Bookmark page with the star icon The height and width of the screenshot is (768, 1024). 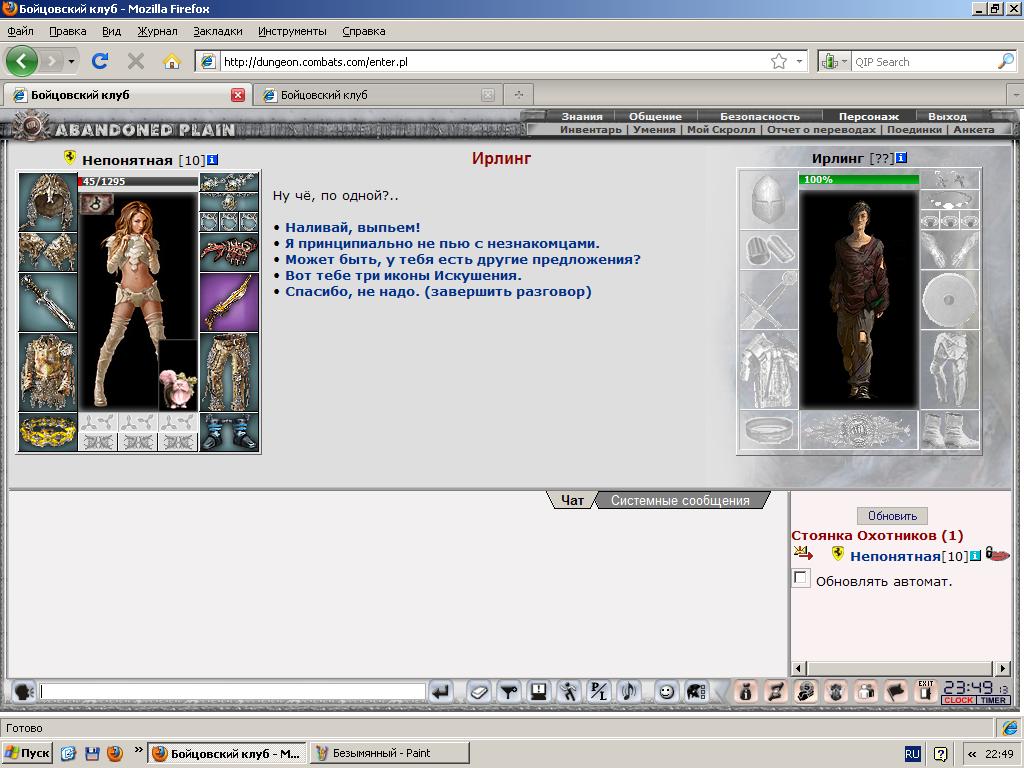click(778, 61)
